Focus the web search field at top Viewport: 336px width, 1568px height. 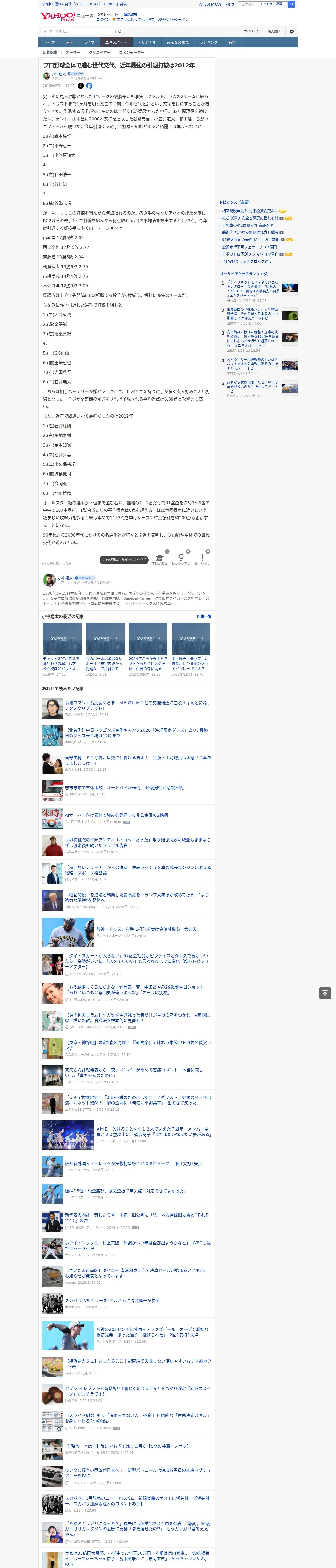248,4
